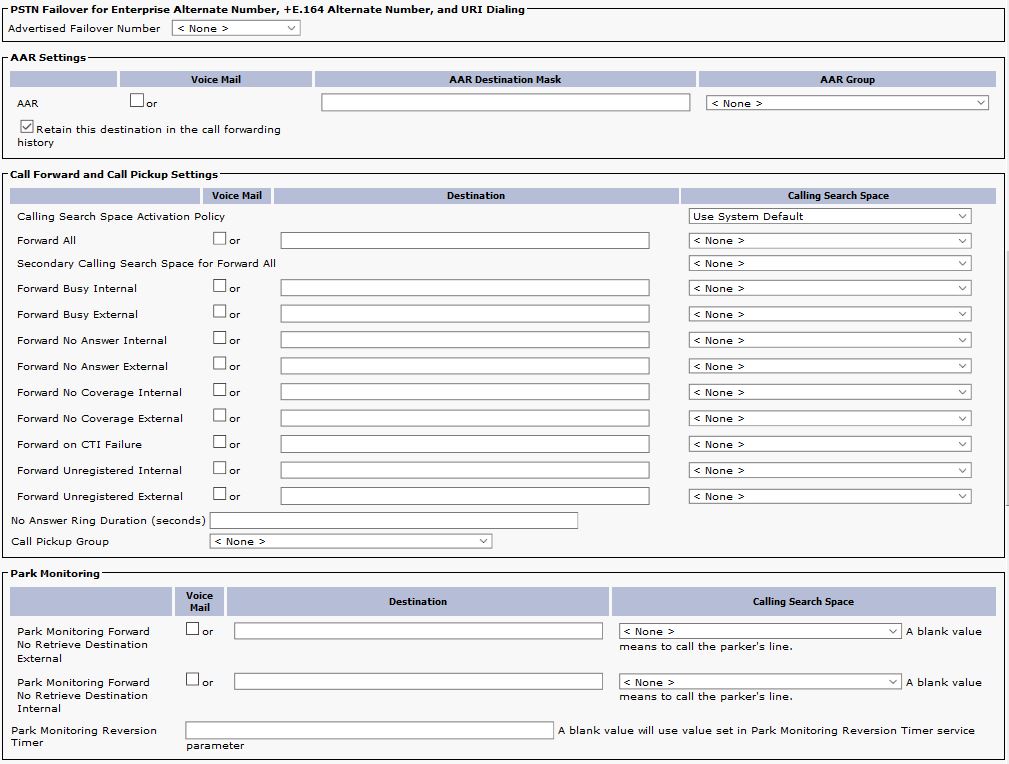Open Secondary Calling Search Space for Forward All
This screenshot has height=764, width=1009.
coord(829,264)
